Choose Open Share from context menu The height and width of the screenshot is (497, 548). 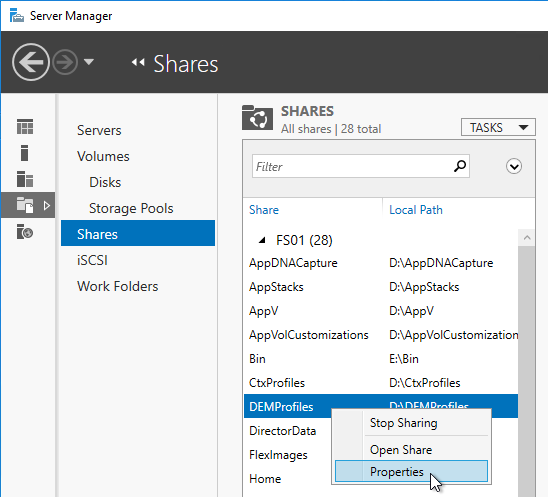(411, 450)
